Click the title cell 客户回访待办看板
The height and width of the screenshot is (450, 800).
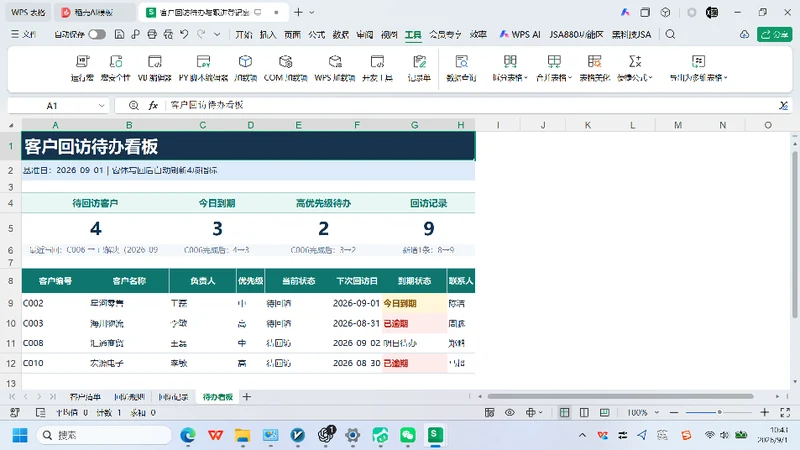click(x=248, y=146)
